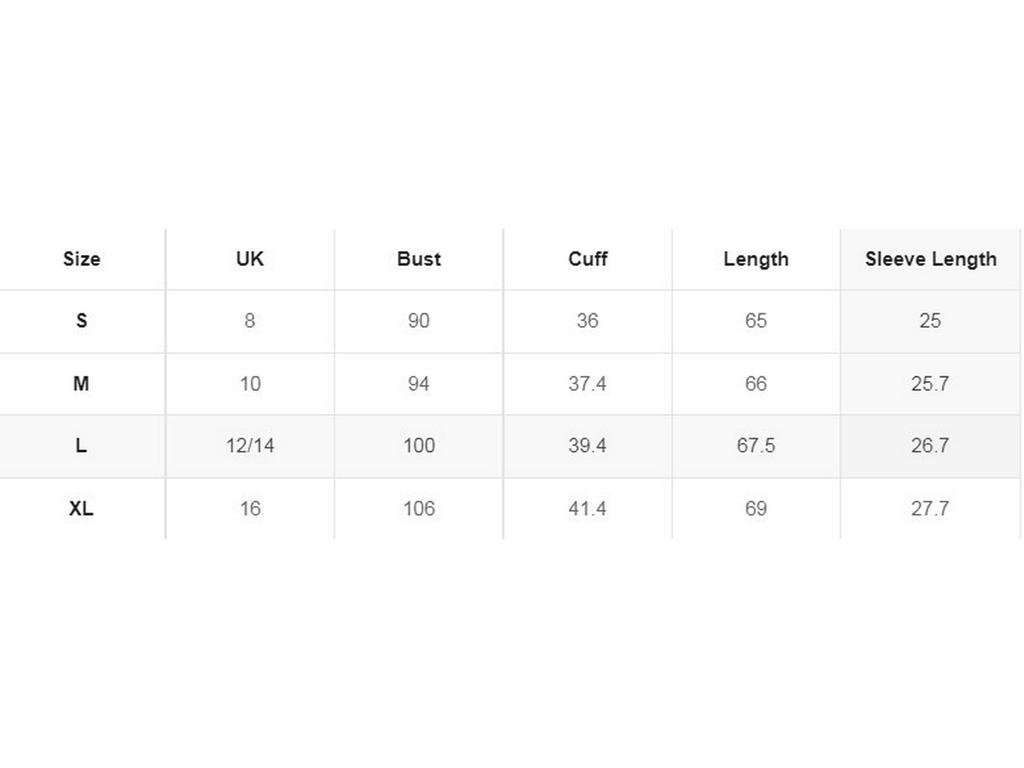
Task: Click the Cuff column header
Action: coord(587,259)
